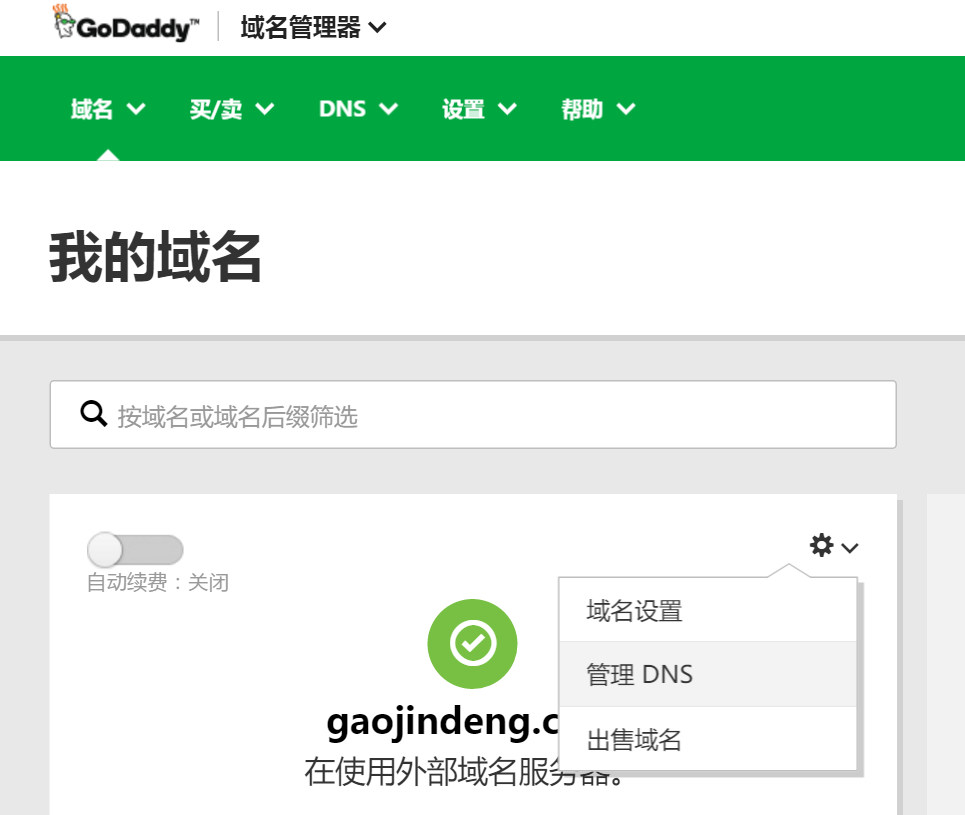Click the 在使用外部域名服务器 status text

click(463, 772)
